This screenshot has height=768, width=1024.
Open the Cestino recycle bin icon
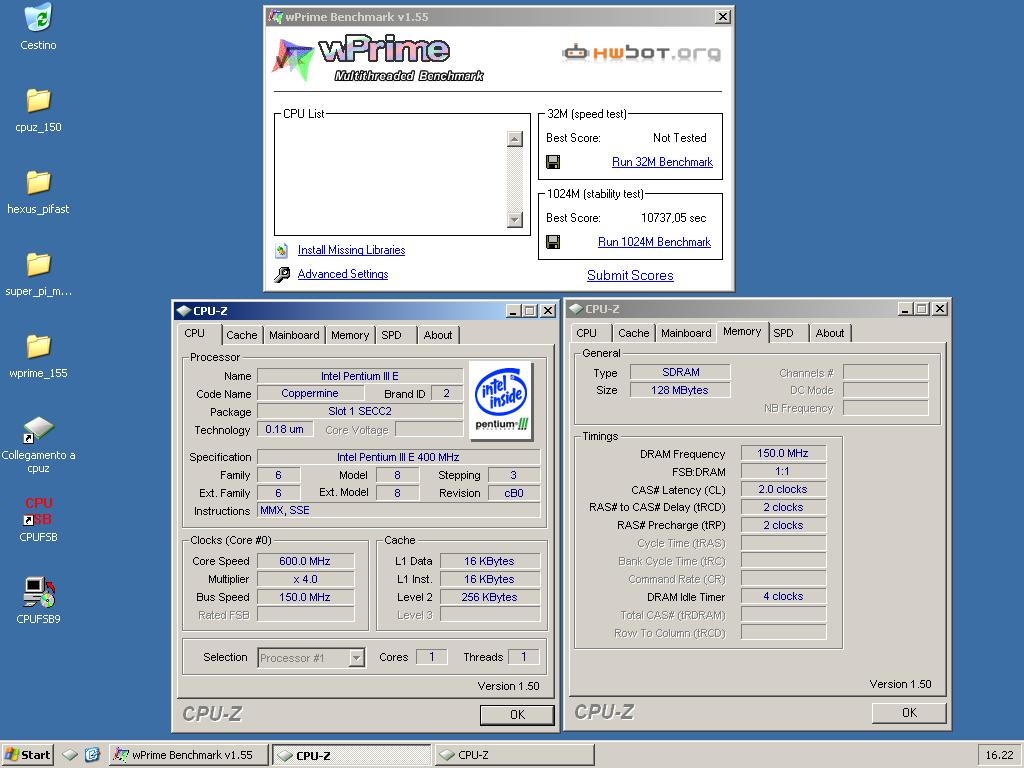click(38, 18)
